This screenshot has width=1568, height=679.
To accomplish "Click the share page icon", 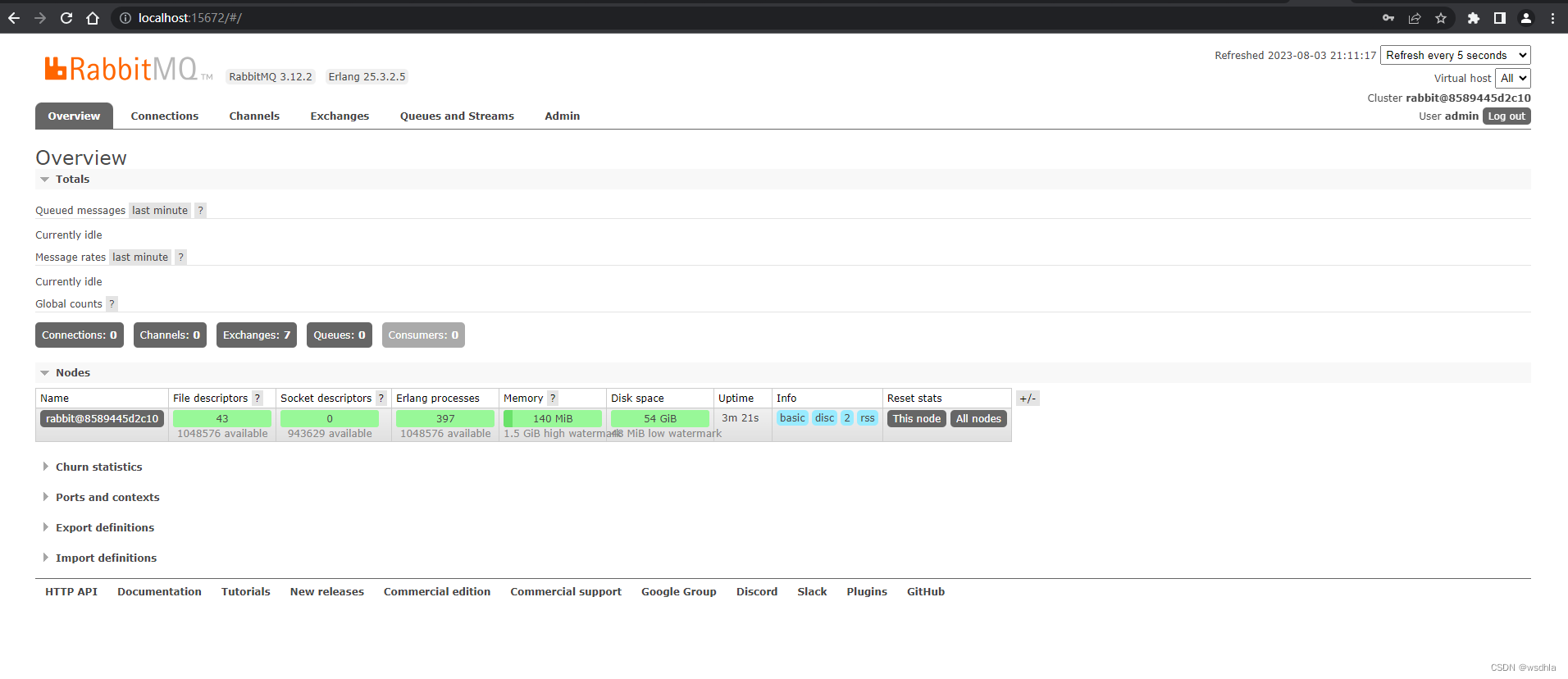I will [1415, 18].
